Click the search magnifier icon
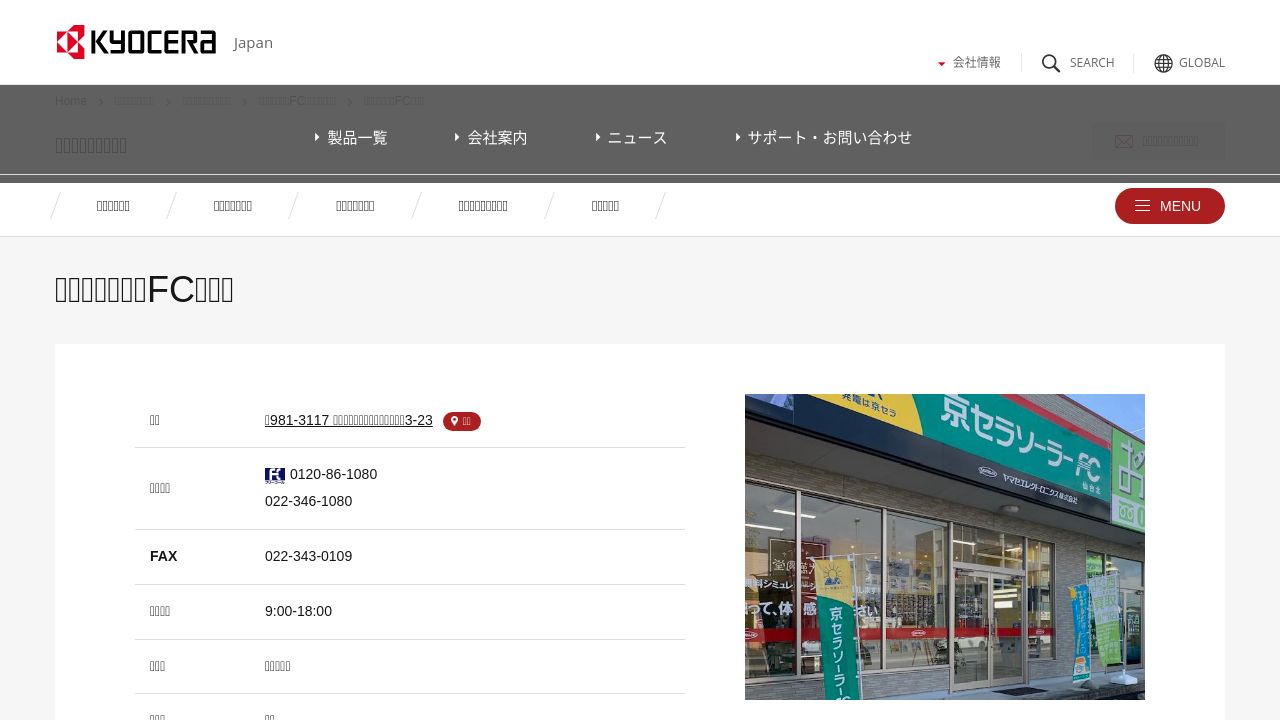This screenshot has width=1280, height=720. click(1051, 63)
